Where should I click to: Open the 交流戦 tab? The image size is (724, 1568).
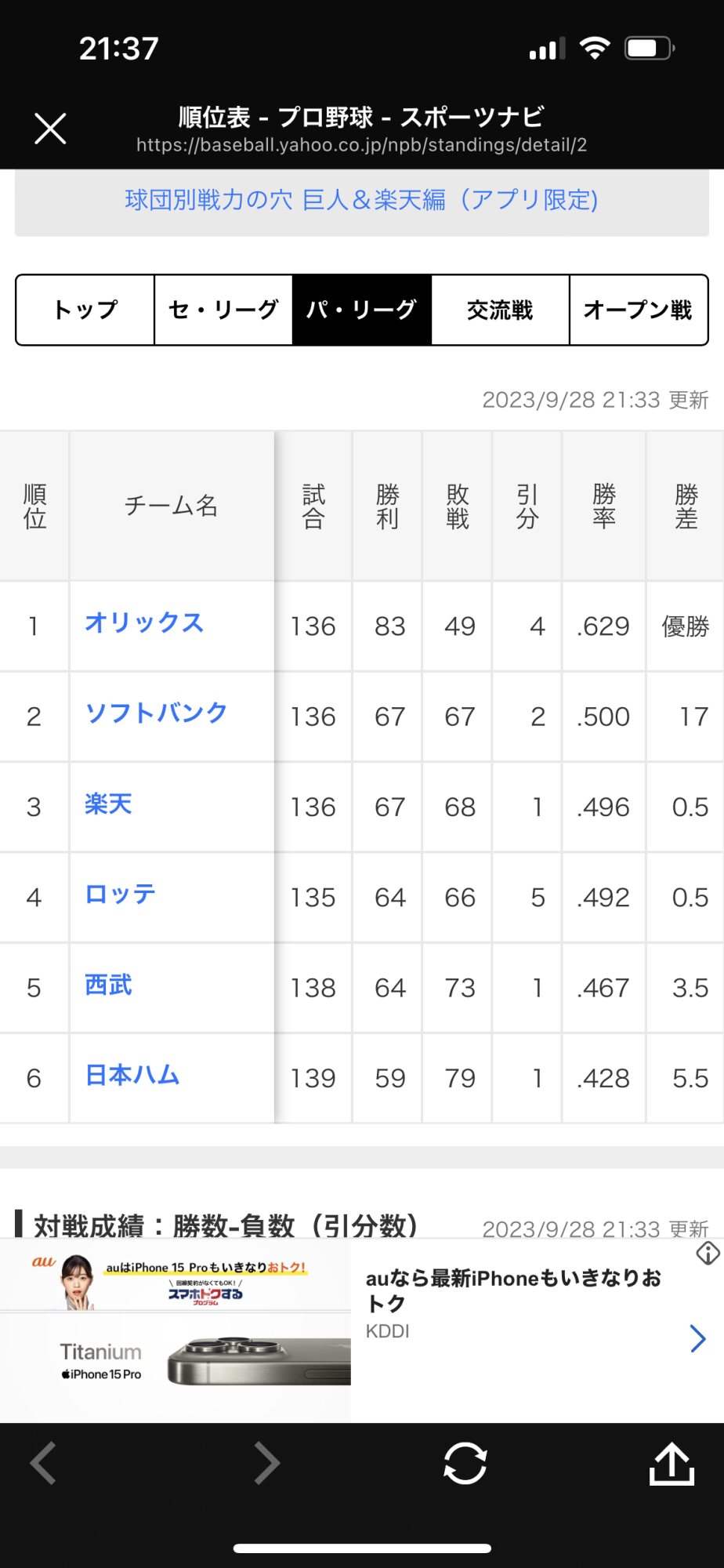click(500, 310)
